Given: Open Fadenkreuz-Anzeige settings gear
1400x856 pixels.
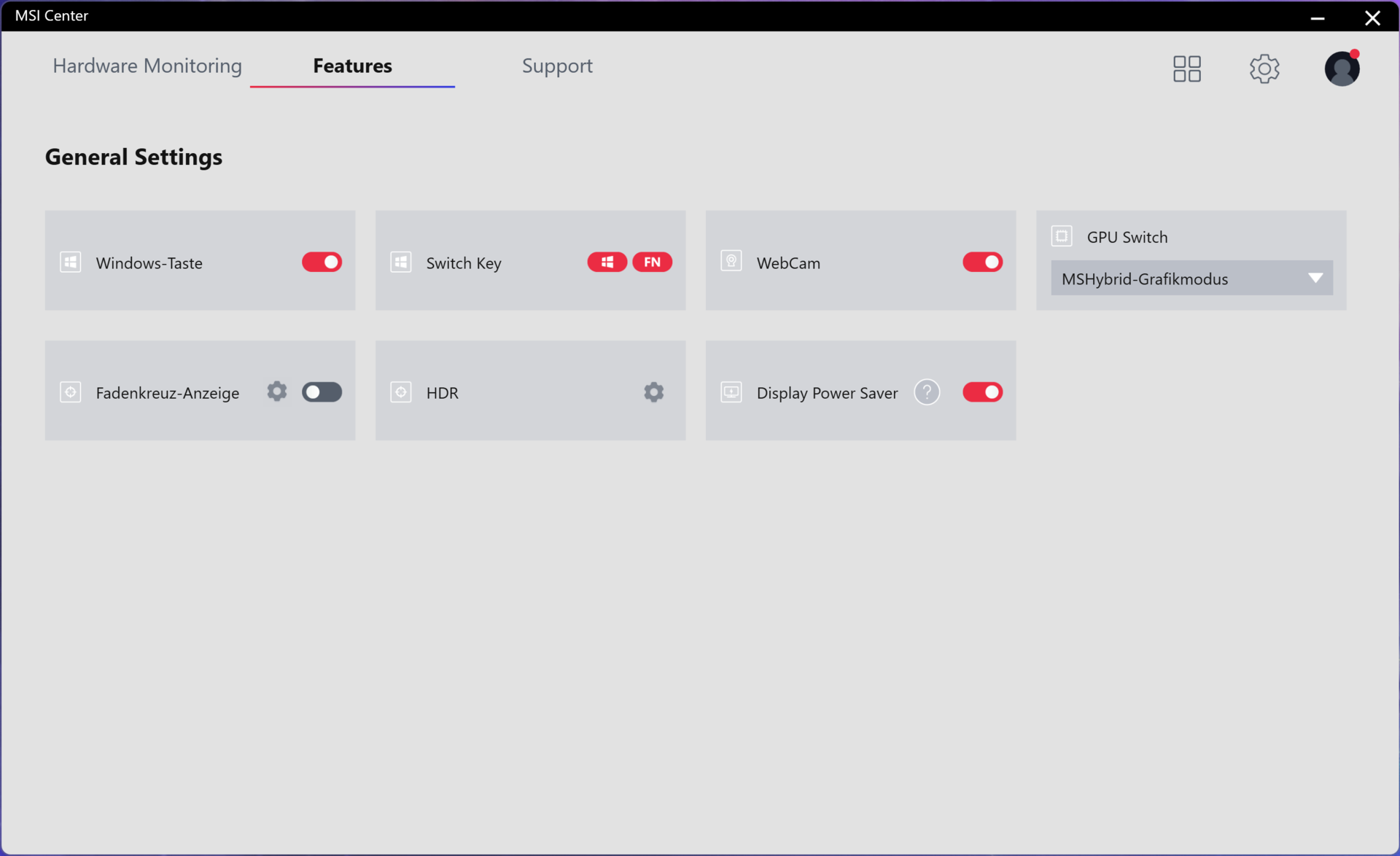Looking at the screenshot, I should click(276, 392).
